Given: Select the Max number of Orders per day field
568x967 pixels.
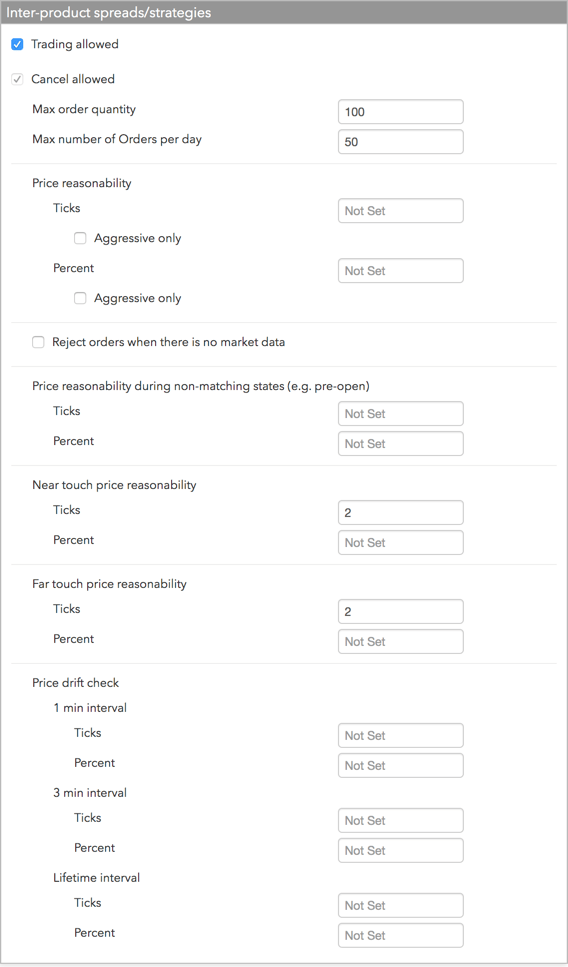Looking at the screenshot, I should click(x=401, y=142).
